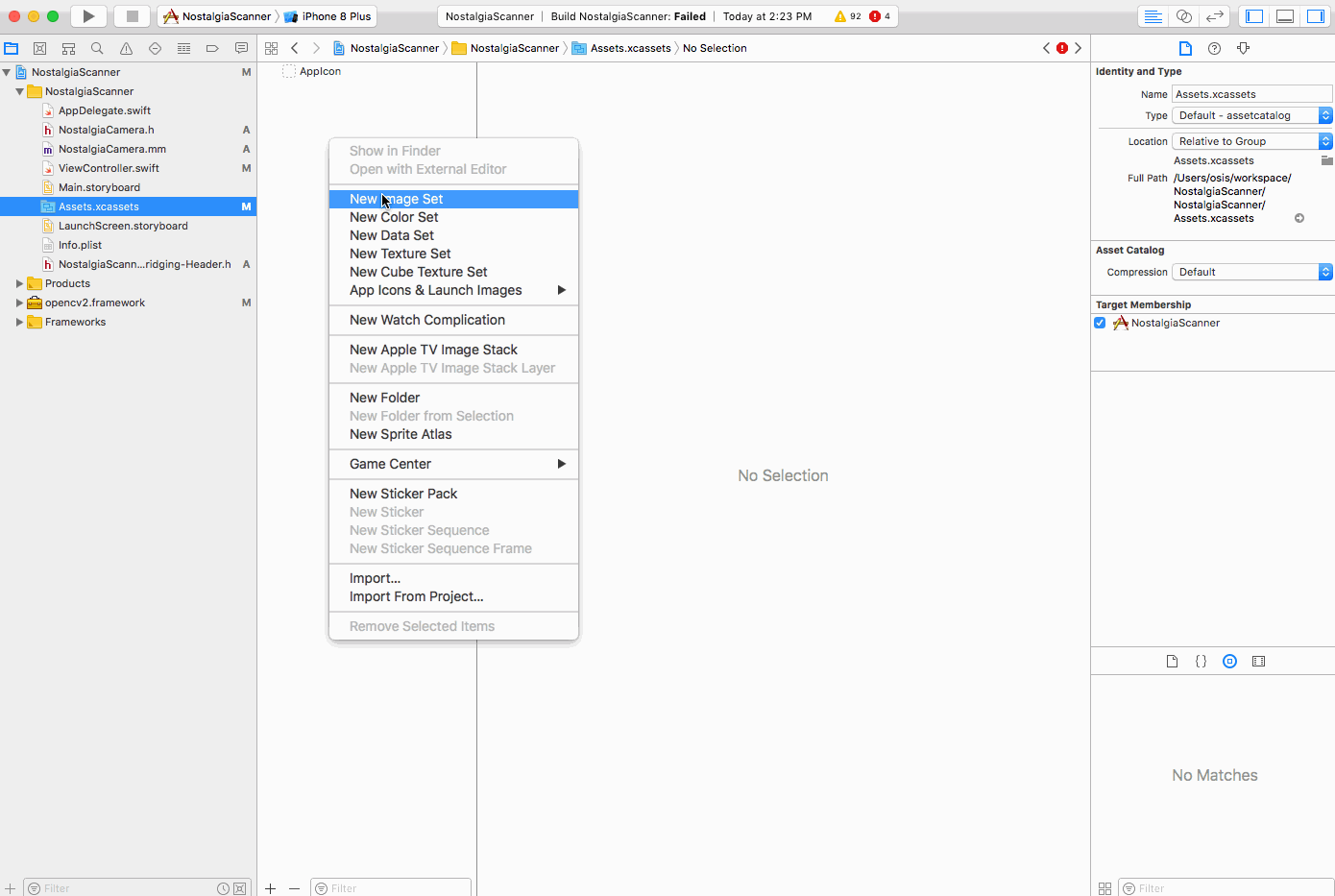Open the Game Center submenu

click(x=453, y=464)
